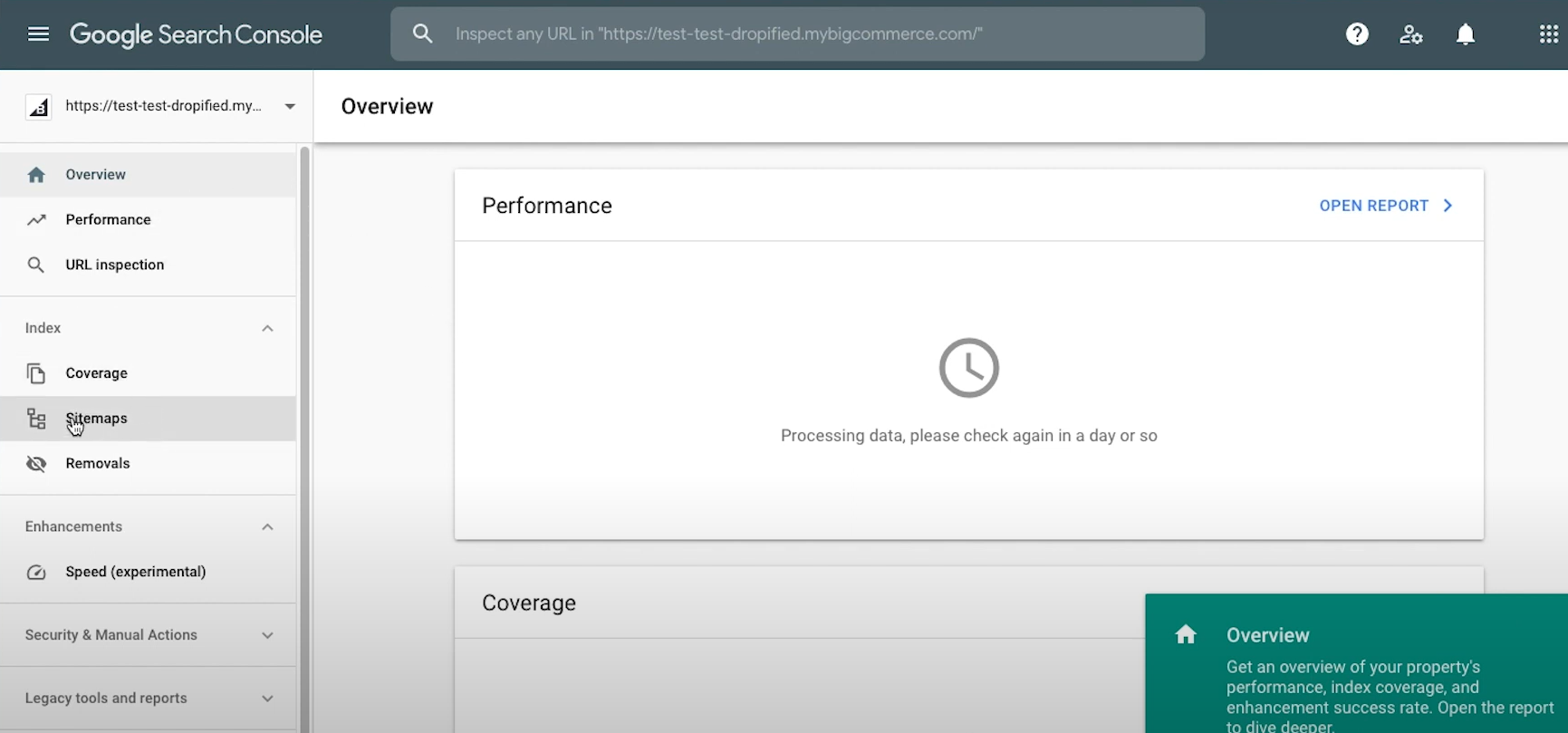
Task: Open the URL inspection sidebar item
Action: [x=148, y=265]
